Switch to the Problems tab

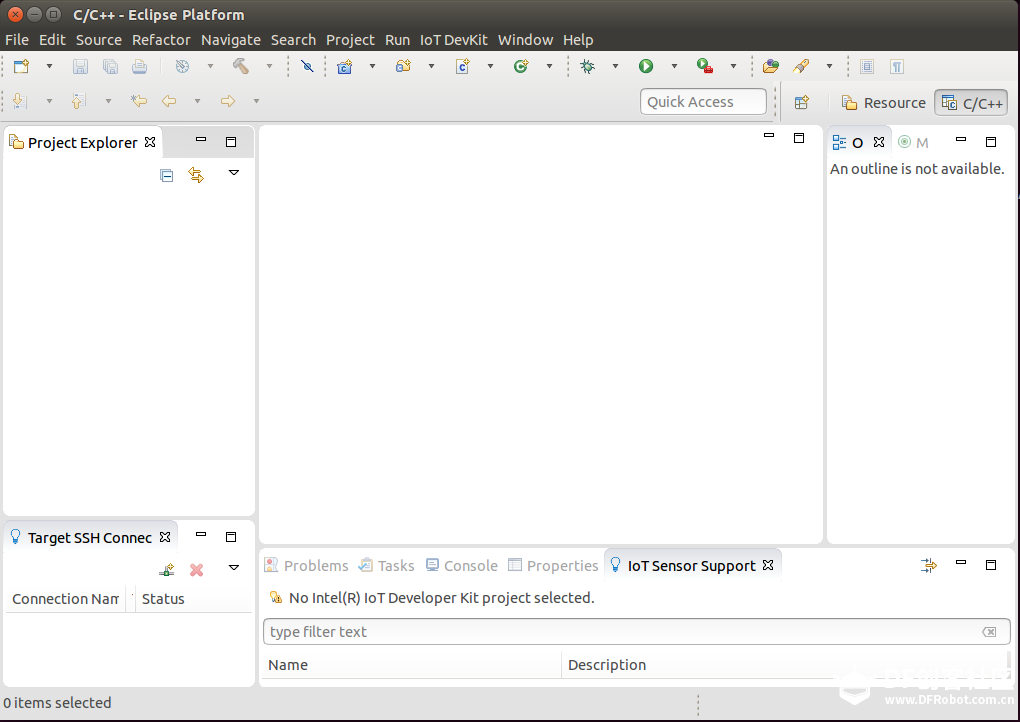click(x=306, y=565)
